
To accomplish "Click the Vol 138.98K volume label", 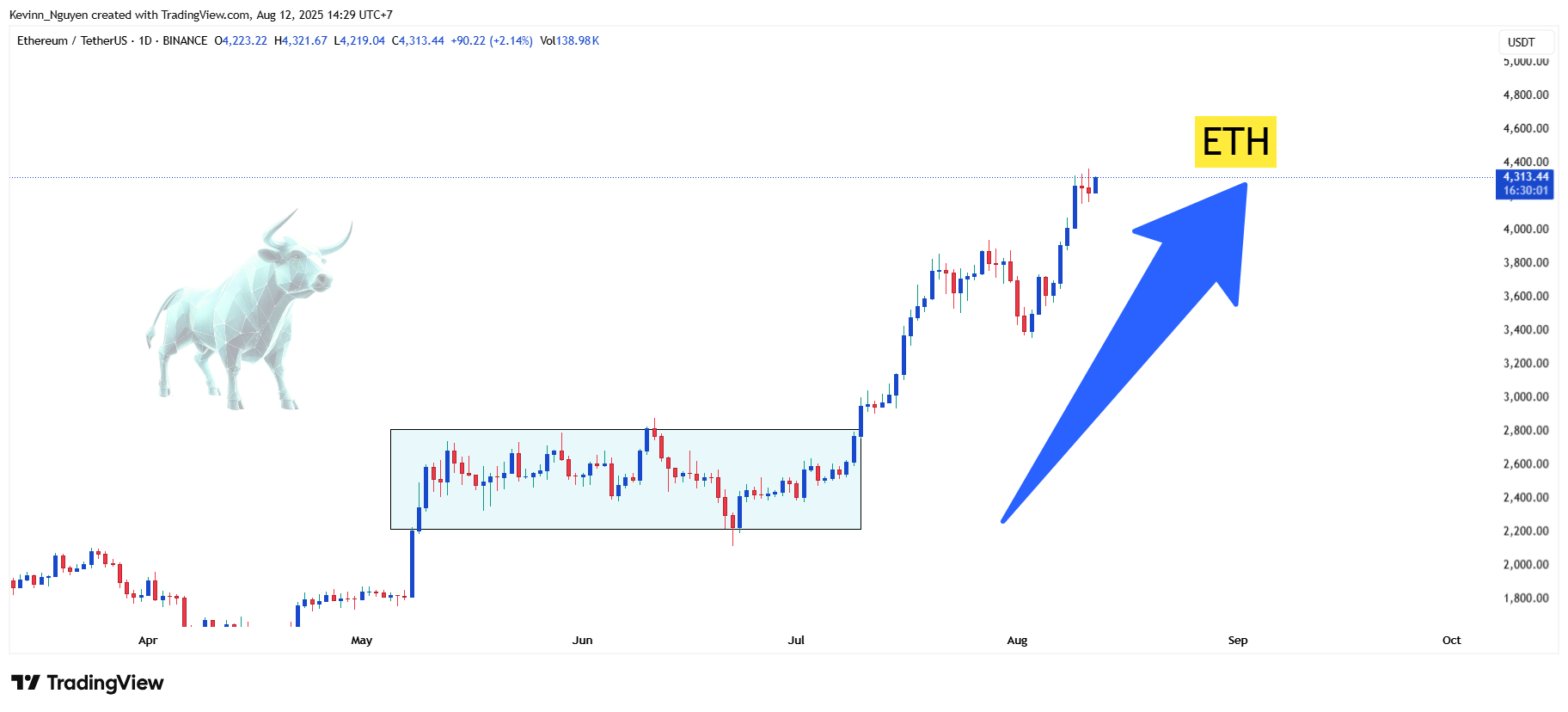I will (x=569, y=40).
